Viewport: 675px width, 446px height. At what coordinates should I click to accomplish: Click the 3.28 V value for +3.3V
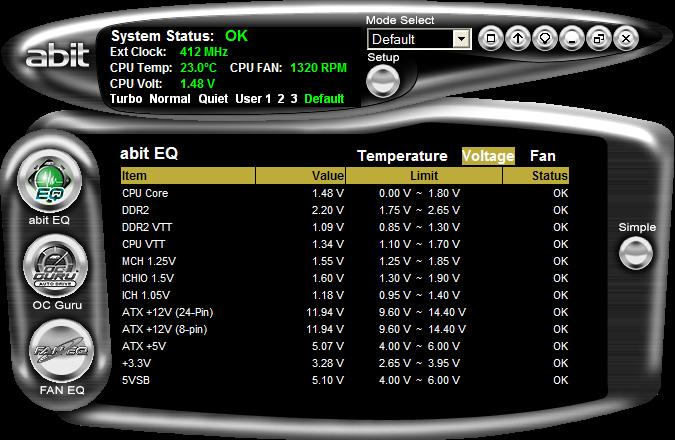[x=328, y=363]
